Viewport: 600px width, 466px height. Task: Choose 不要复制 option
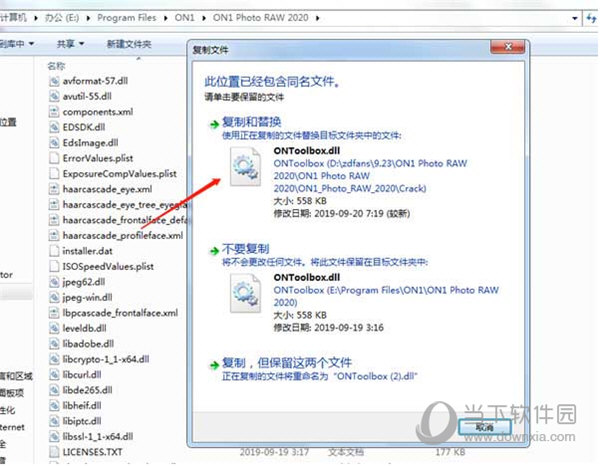(245, 249)
